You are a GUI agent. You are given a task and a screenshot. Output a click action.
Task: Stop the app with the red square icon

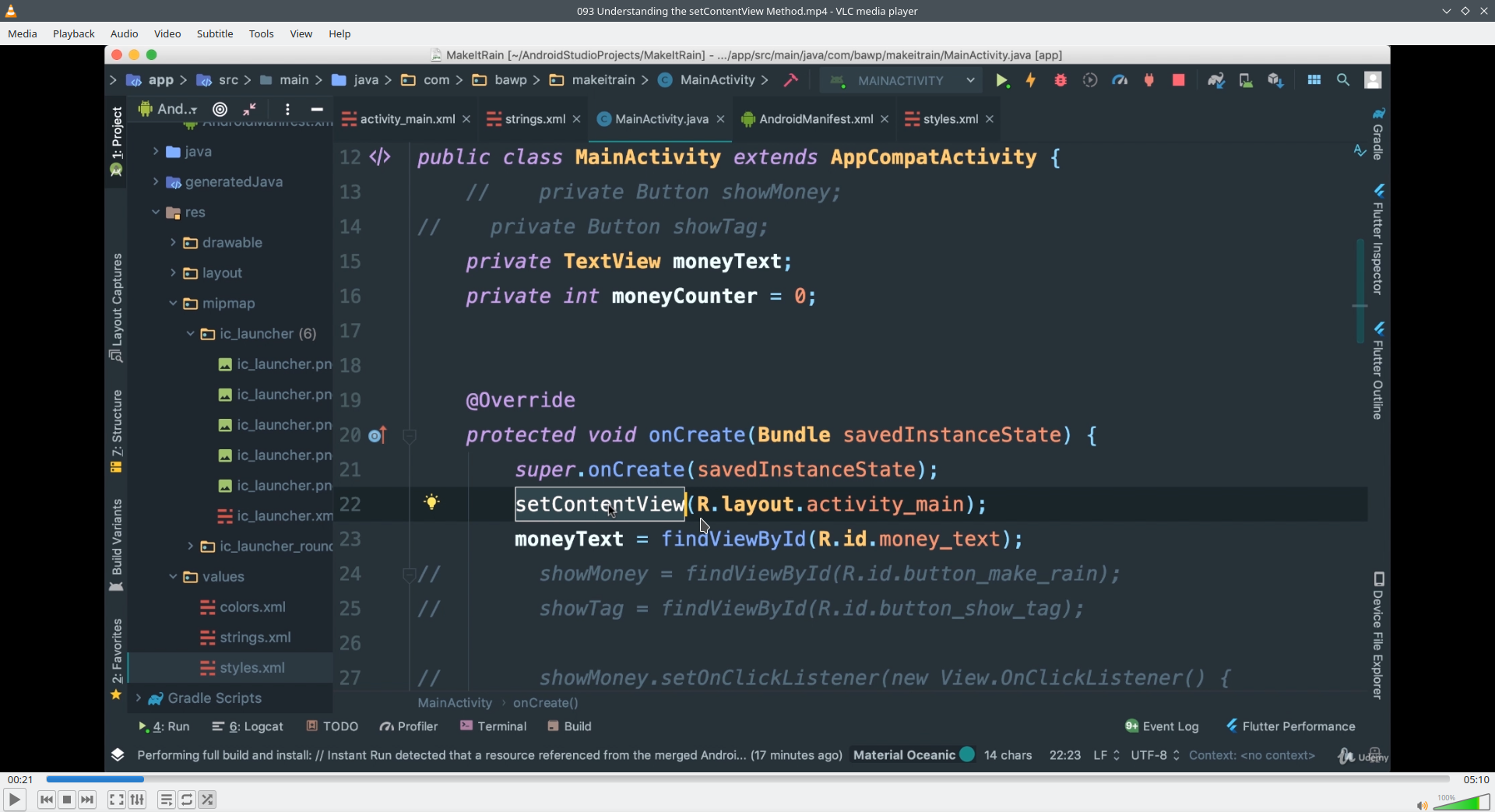pyautogui.click(x=1179, y=80)
